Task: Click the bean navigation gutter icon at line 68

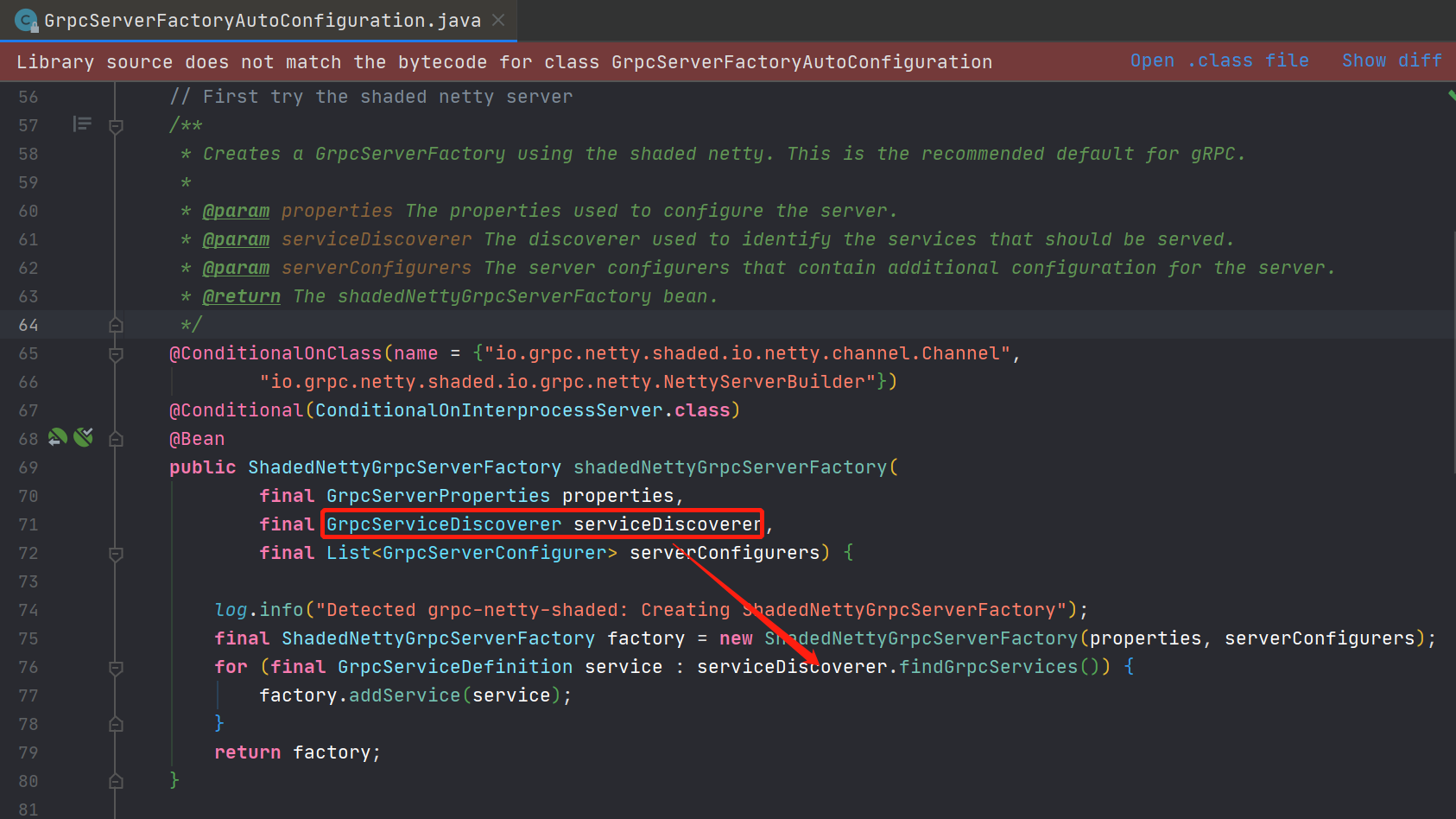Action: [x=58, y=438]
